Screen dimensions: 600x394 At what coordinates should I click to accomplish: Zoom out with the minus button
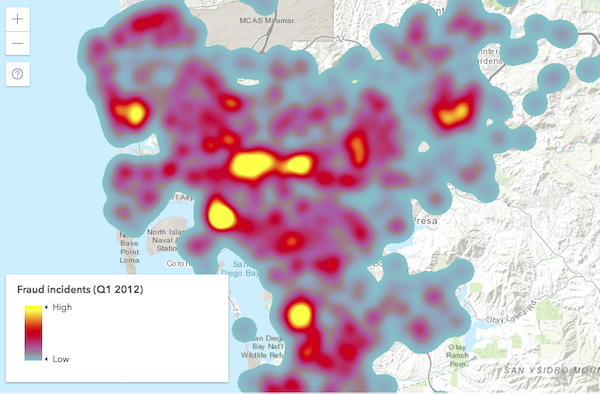18,43
